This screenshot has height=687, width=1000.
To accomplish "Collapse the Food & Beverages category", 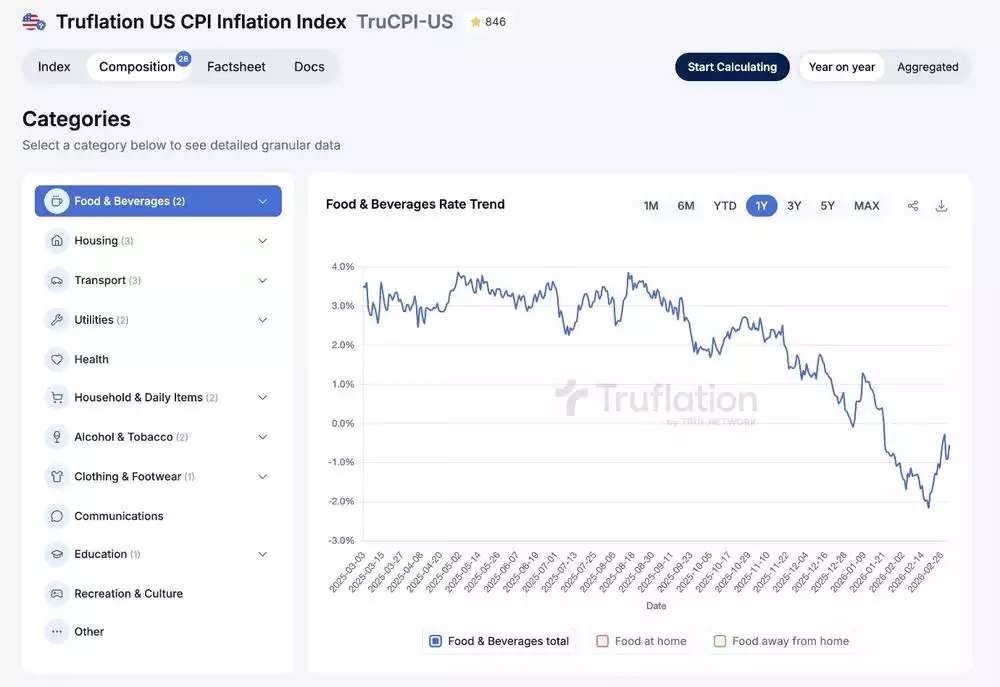I will 262,200.
